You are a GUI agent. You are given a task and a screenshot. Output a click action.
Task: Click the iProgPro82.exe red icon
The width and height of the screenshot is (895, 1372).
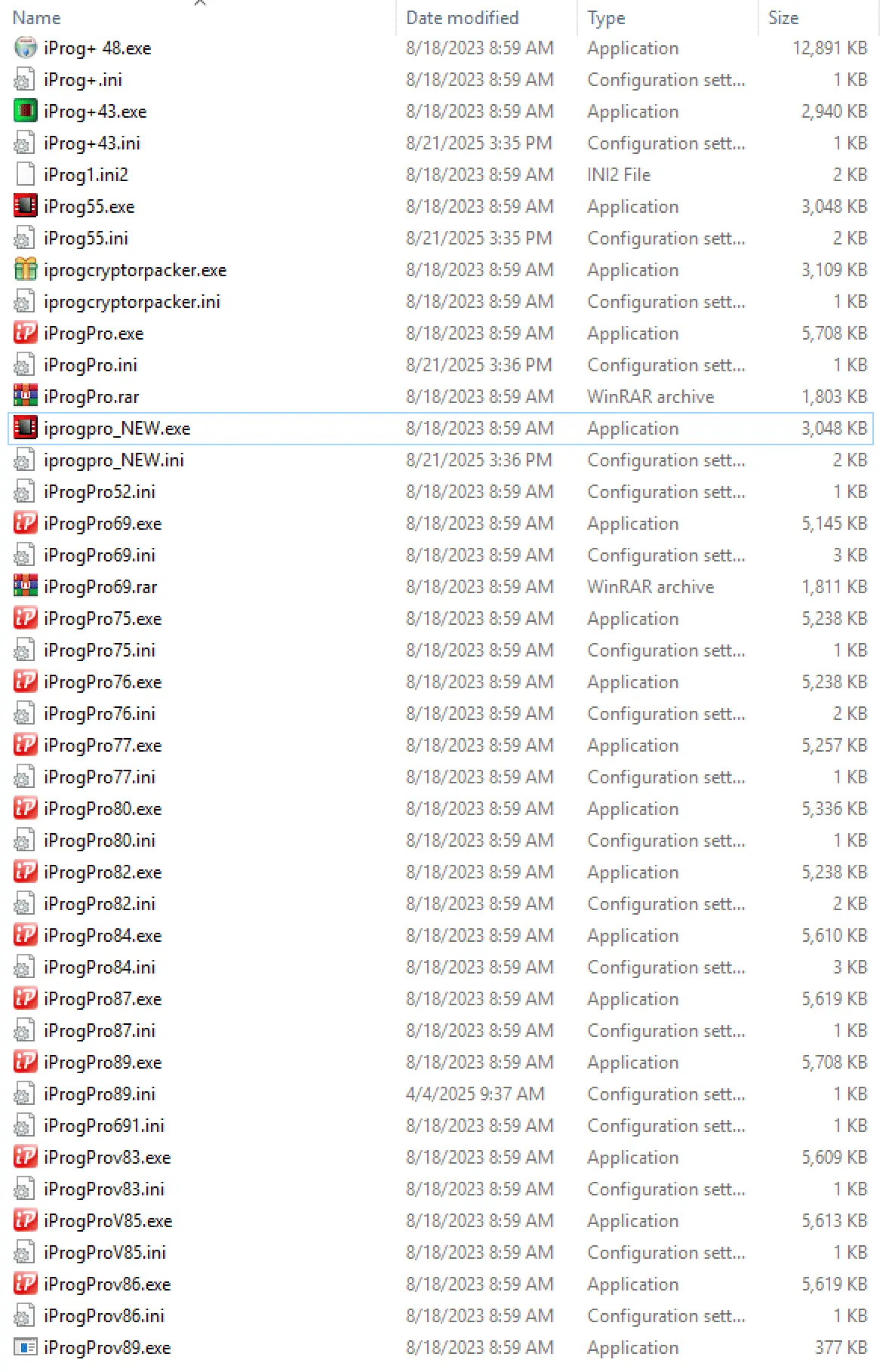(x=25, y=872)
